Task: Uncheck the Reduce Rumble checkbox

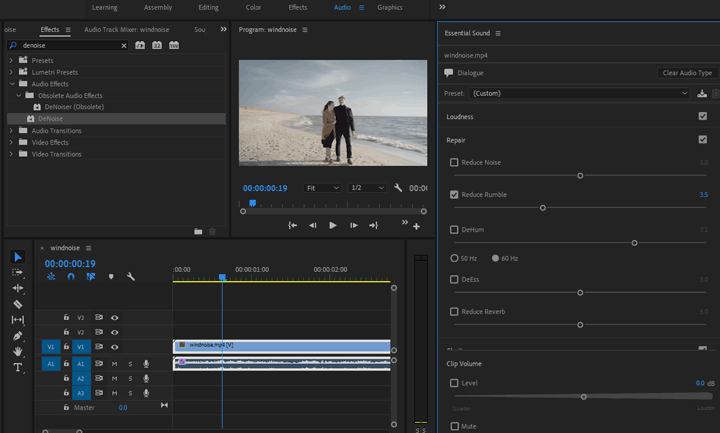Action: point(454,195)
